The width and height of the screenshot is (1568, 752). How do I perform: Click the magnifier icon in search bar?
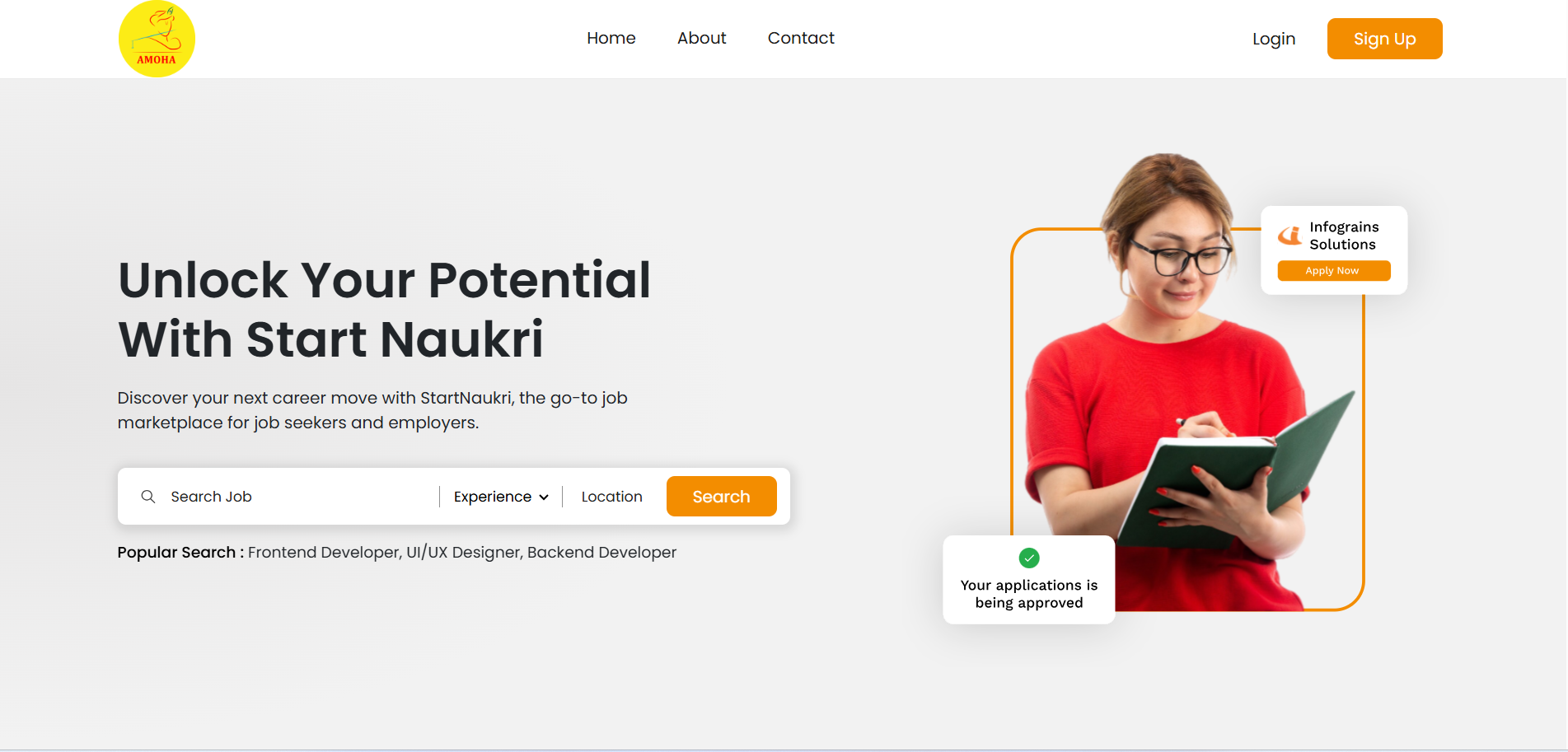(x=148, y=497)
